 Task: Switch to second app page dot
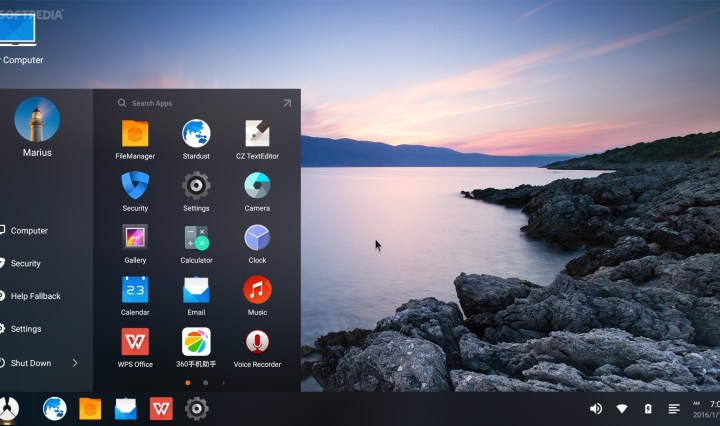[x=205, y=382]
